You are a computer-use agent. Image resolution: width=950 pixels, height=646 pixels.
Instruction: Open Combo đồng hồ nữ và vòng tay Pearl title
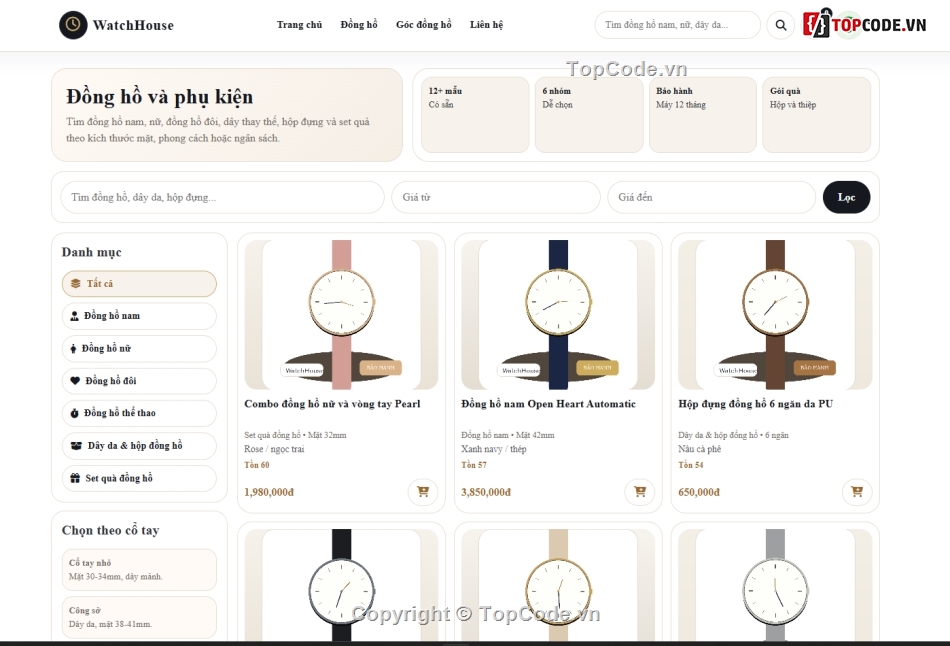(332, 404)
